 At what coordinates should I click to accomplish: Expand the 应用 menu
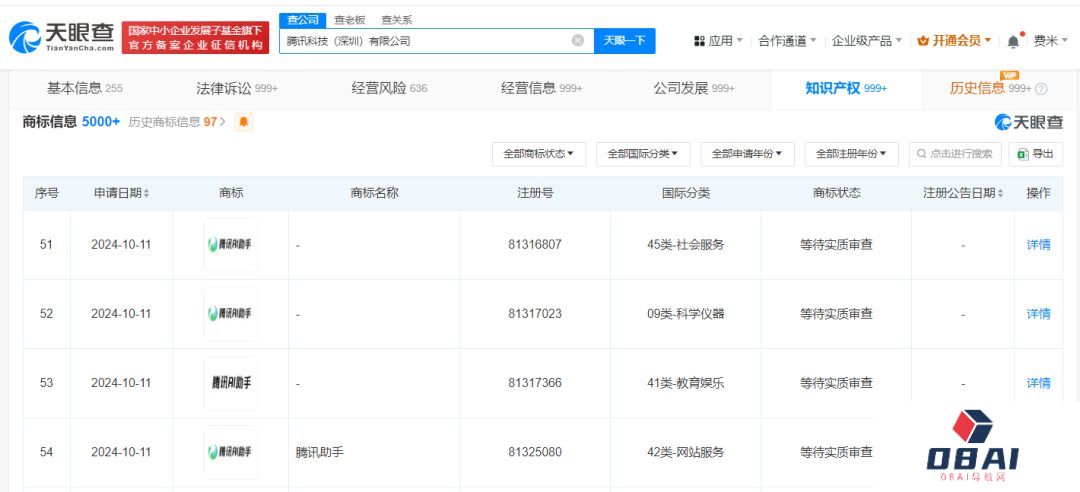718,41
